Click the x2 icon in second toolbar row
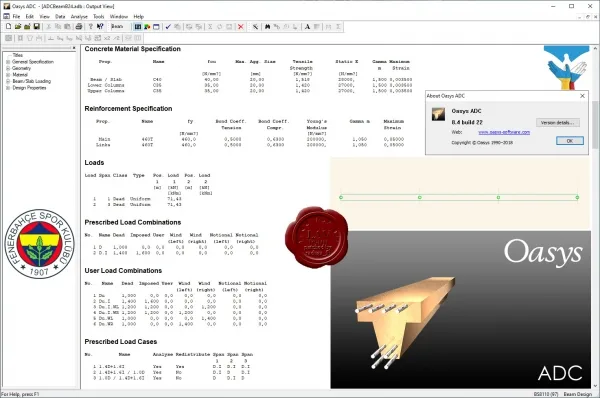The image size is (600, 398). coord(107,38)
